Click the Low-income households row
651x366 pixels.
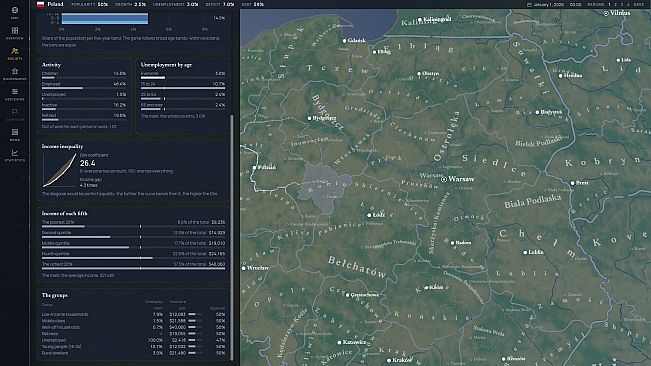pos(133,315)
